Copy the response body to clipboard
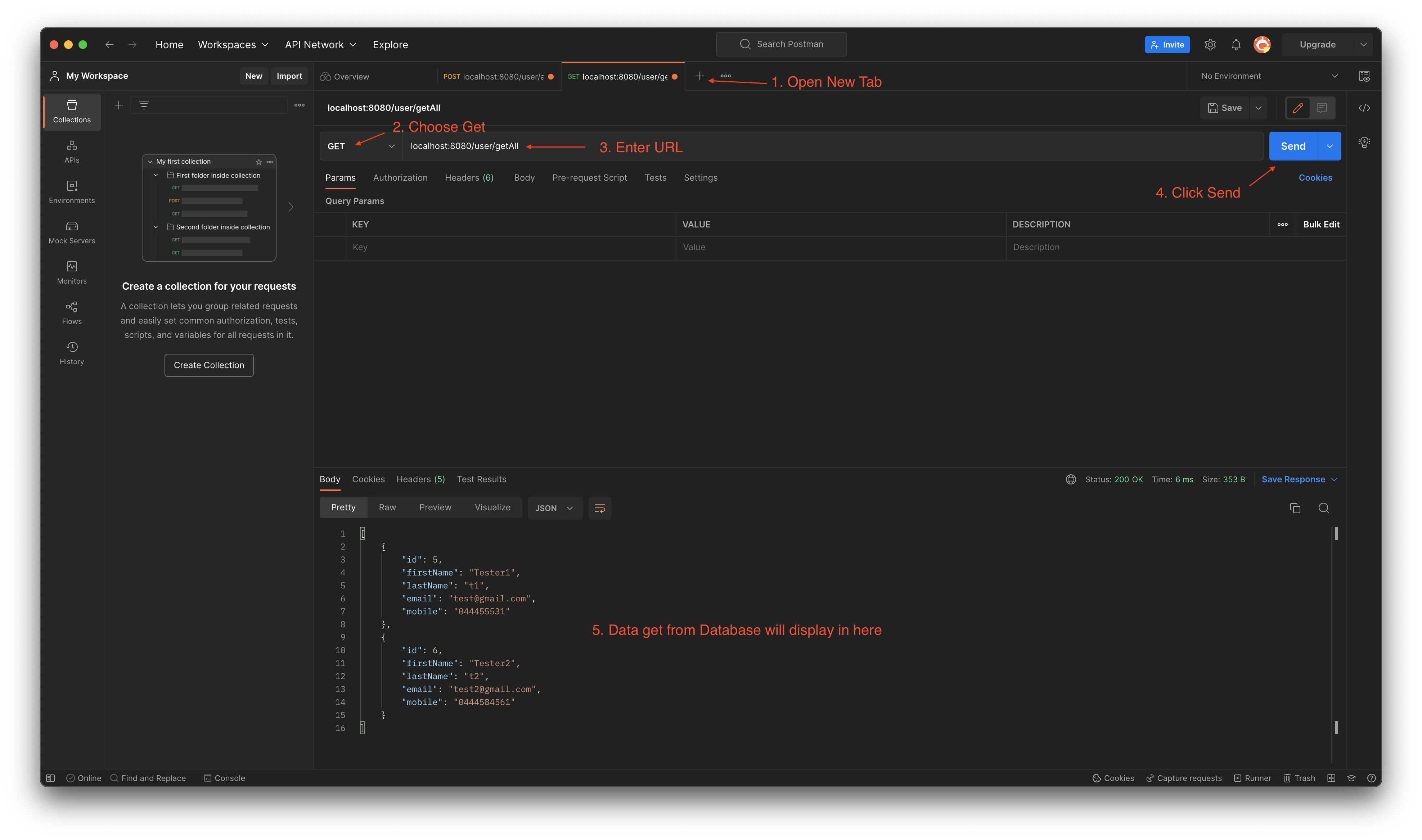Screen dimensions: 1422x840 [x=1295, y=508]
